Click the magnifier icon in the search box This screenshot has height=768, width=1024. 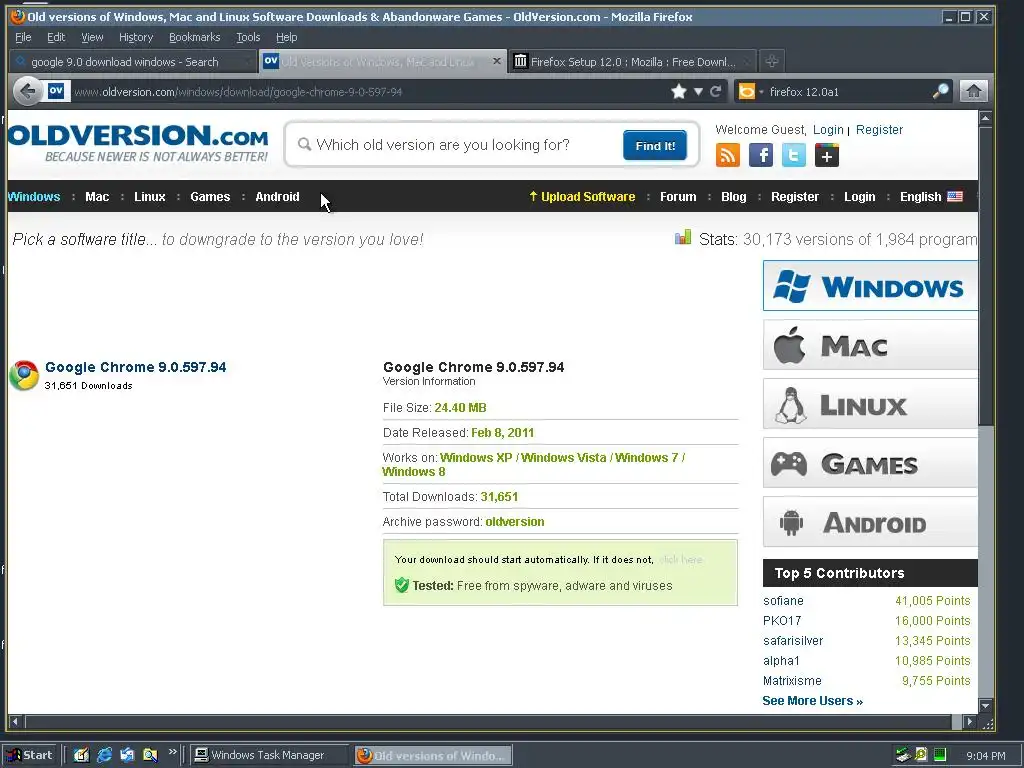[940, 91]
